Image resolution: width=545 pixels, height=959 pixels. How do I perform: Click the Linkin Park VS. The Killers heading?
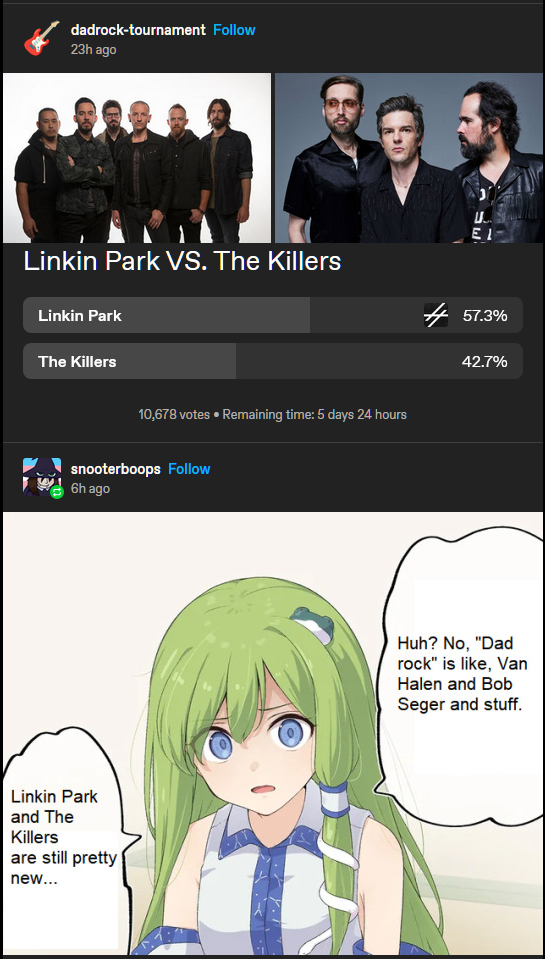(x=182, y=261)
